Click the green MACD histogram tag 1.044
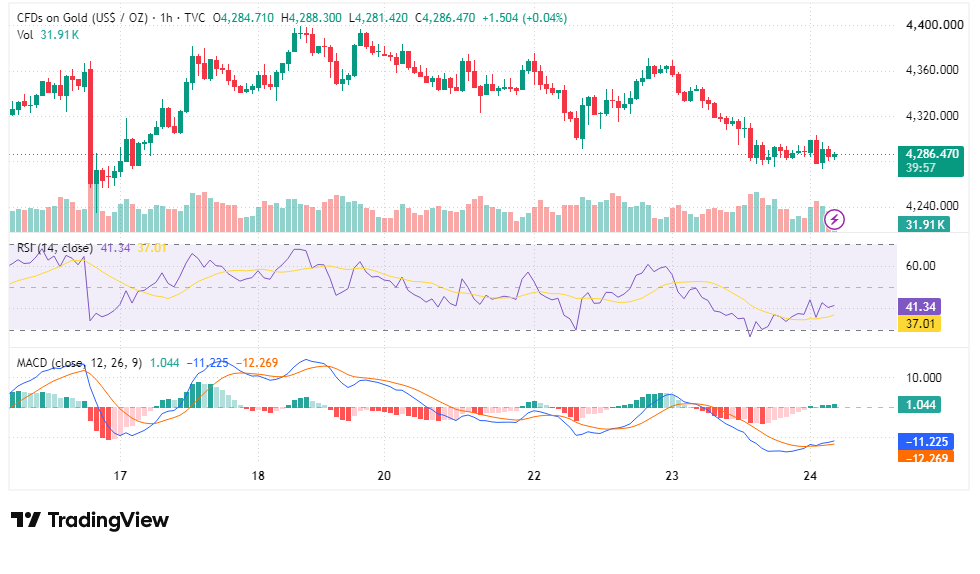This screenshot has height=574, width=980. point(919,405)
